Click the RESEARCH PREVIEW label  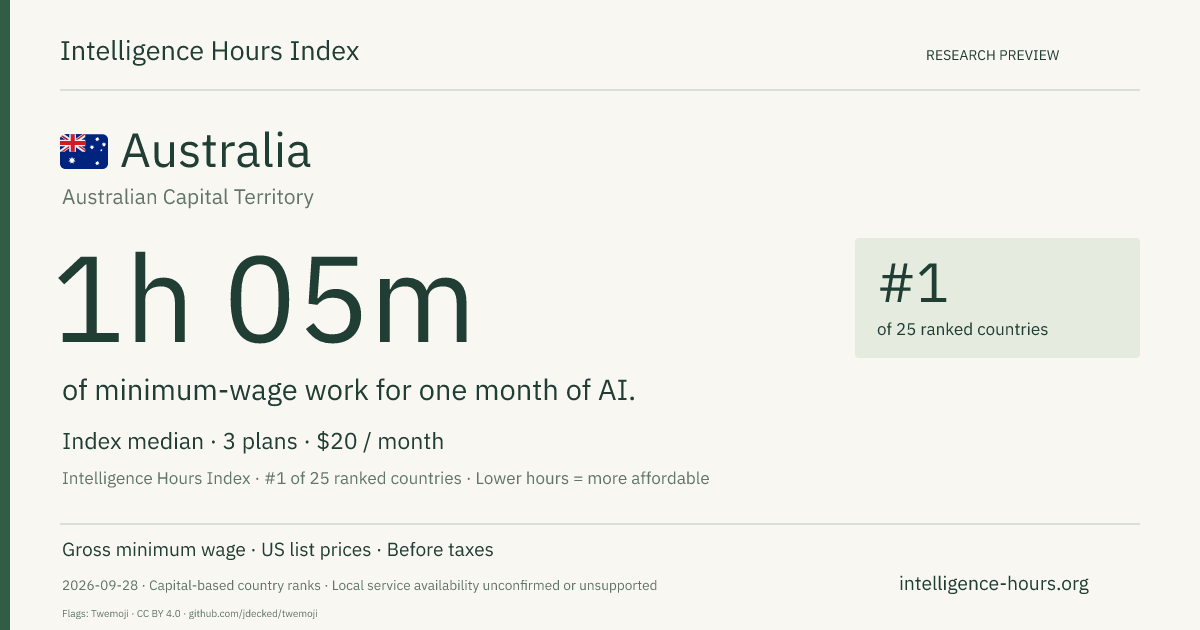click(x=992, y=55)
